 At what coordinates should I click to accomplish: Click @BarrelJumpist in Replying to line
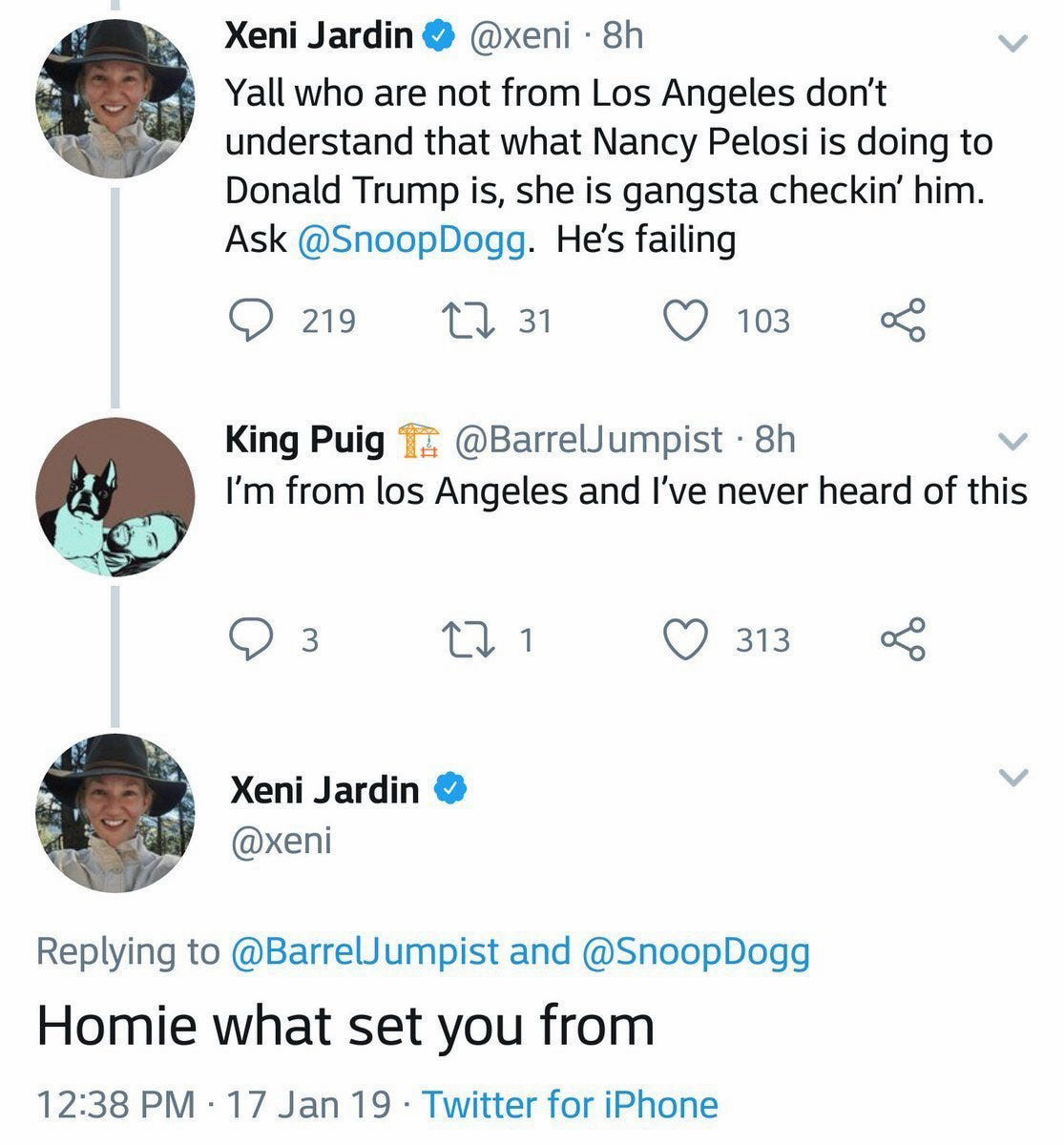pyautogui.click(x=365, y=950)
